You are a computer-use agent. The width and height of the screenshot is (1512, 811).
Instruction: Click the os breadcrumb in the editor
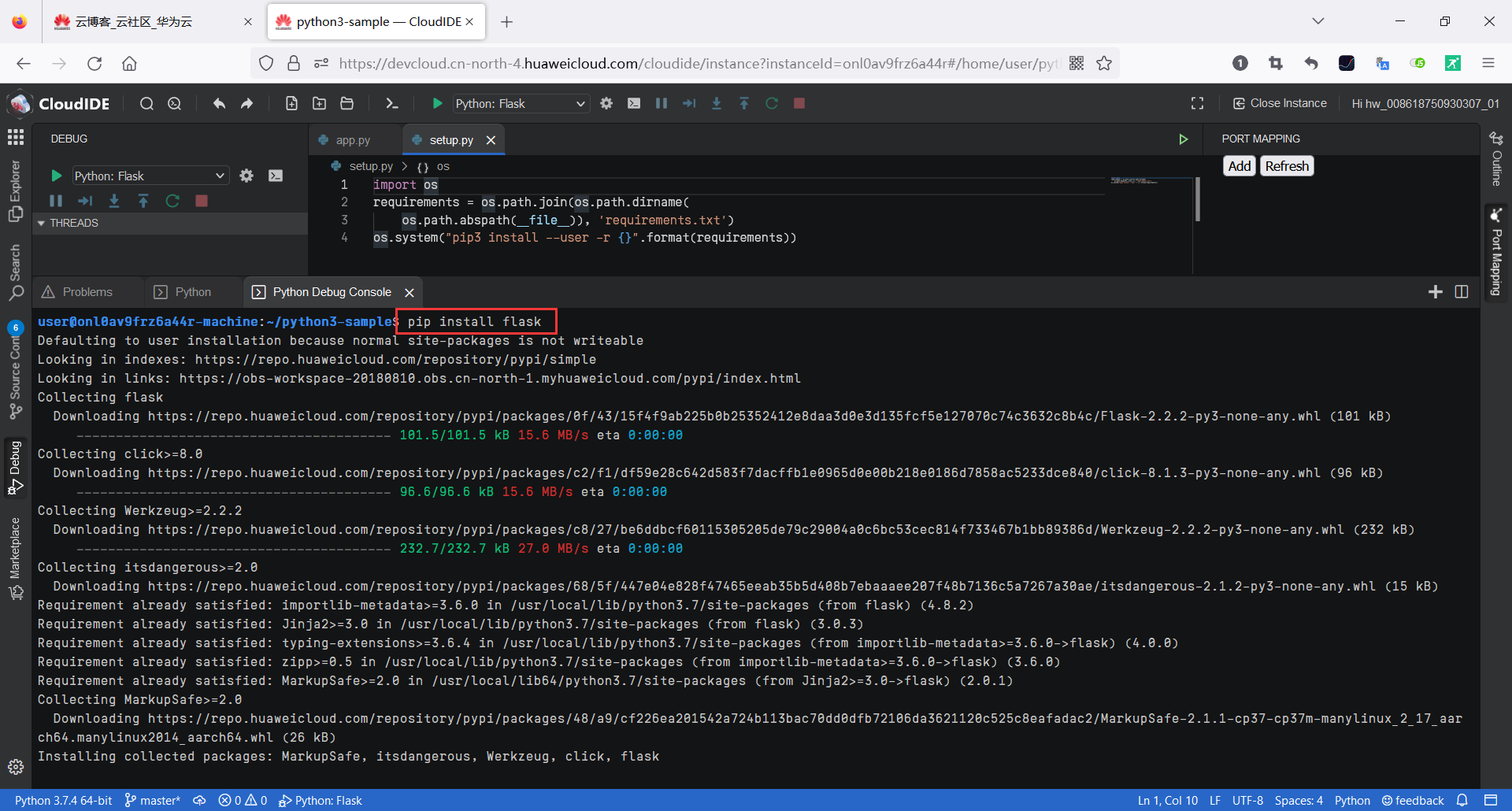[x=443, y=166]
